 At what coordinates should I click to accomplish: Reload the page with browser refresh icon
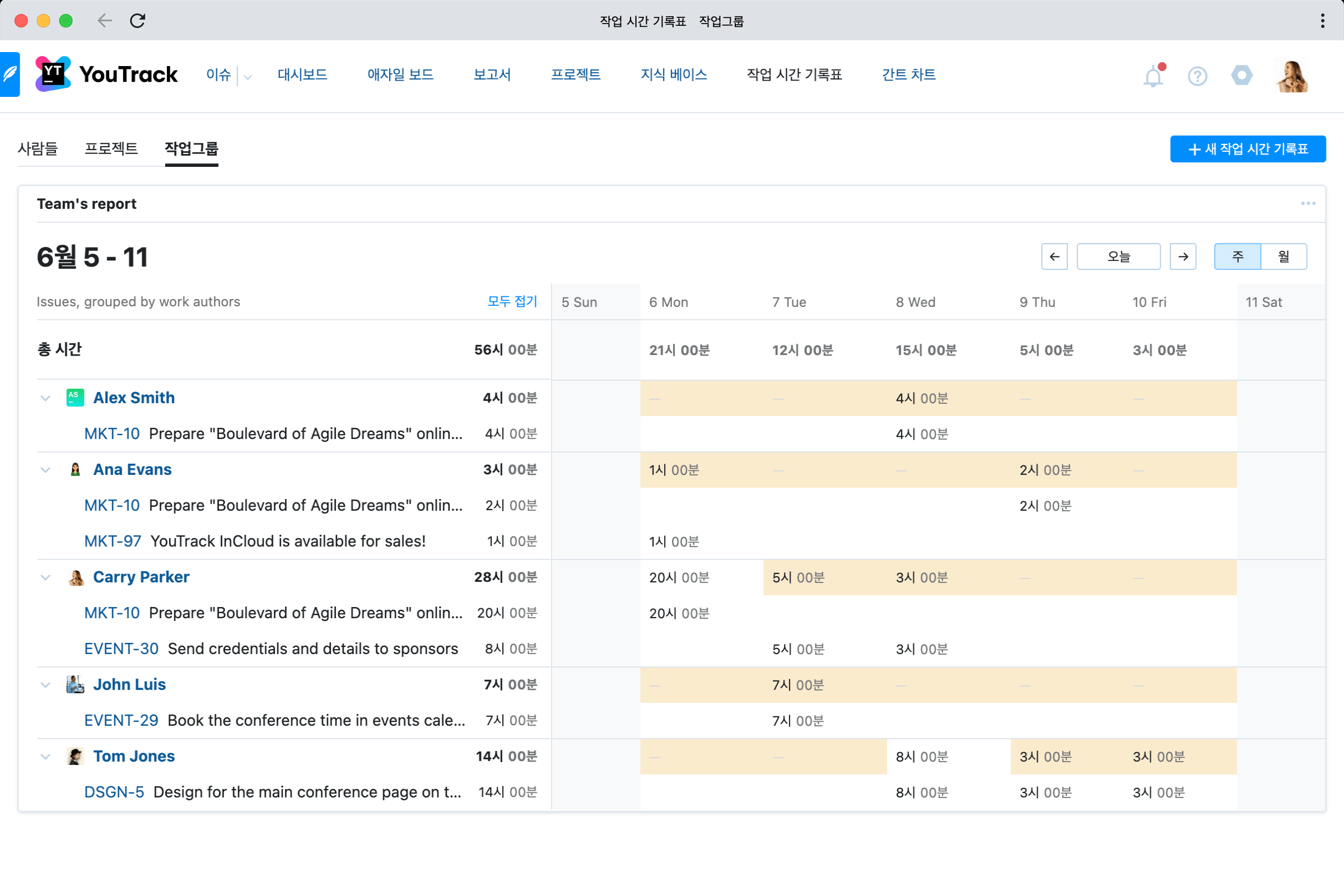tap(138, 21)
